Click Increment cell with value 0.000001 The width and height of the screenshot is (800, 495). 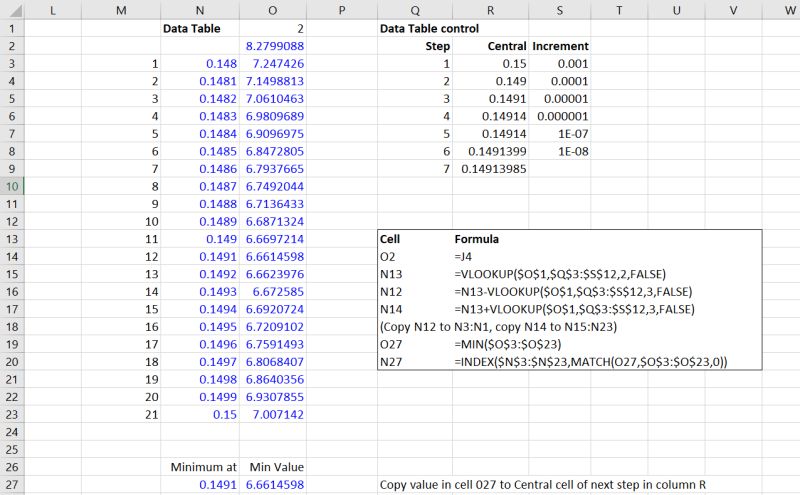tap(560, 116)
